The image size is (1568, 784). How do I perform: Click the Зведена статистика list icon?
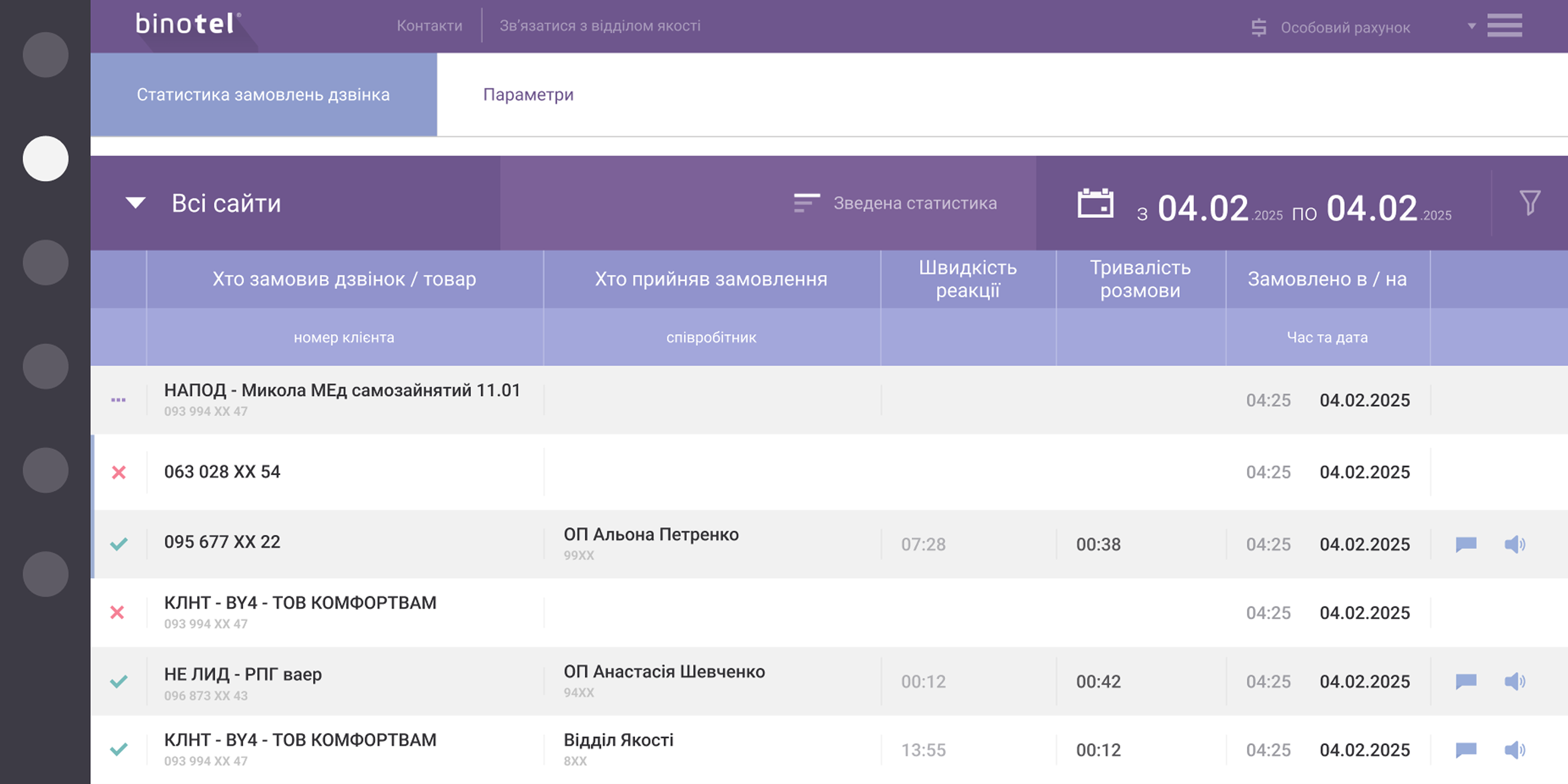pyautogui.click(x=807, y=202)
